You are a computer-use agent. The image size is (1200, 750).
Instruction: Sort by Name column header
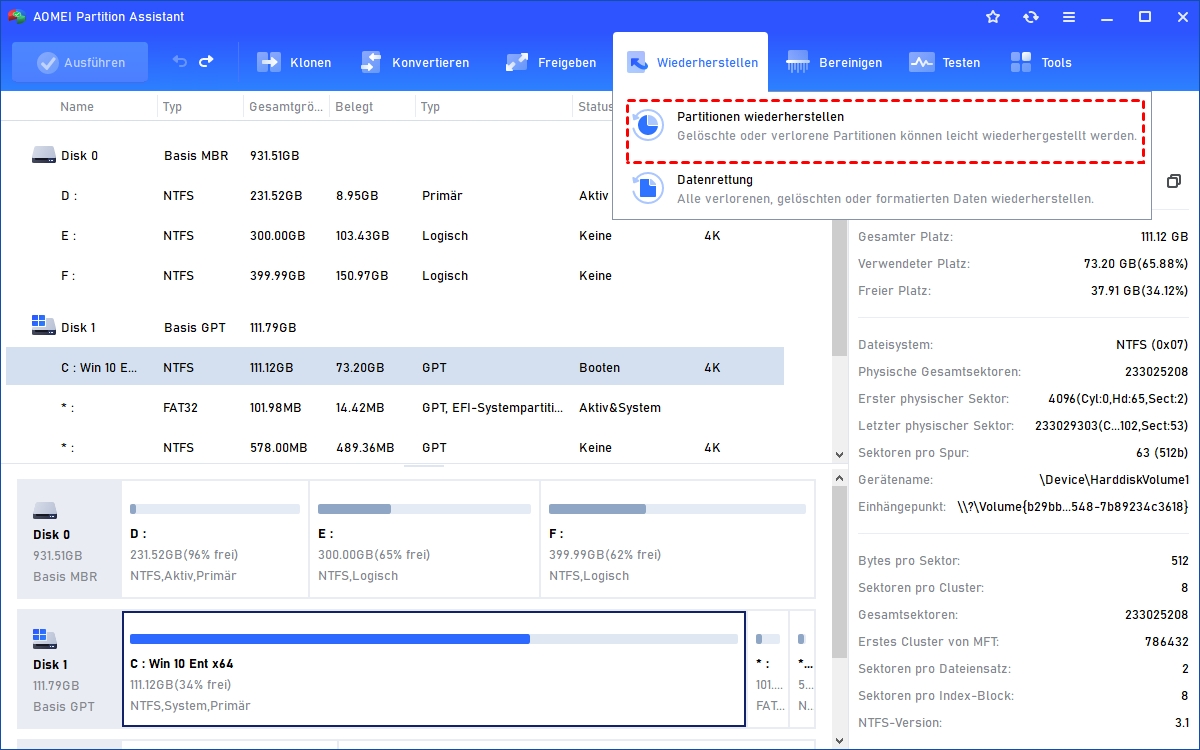coord(77,106)
